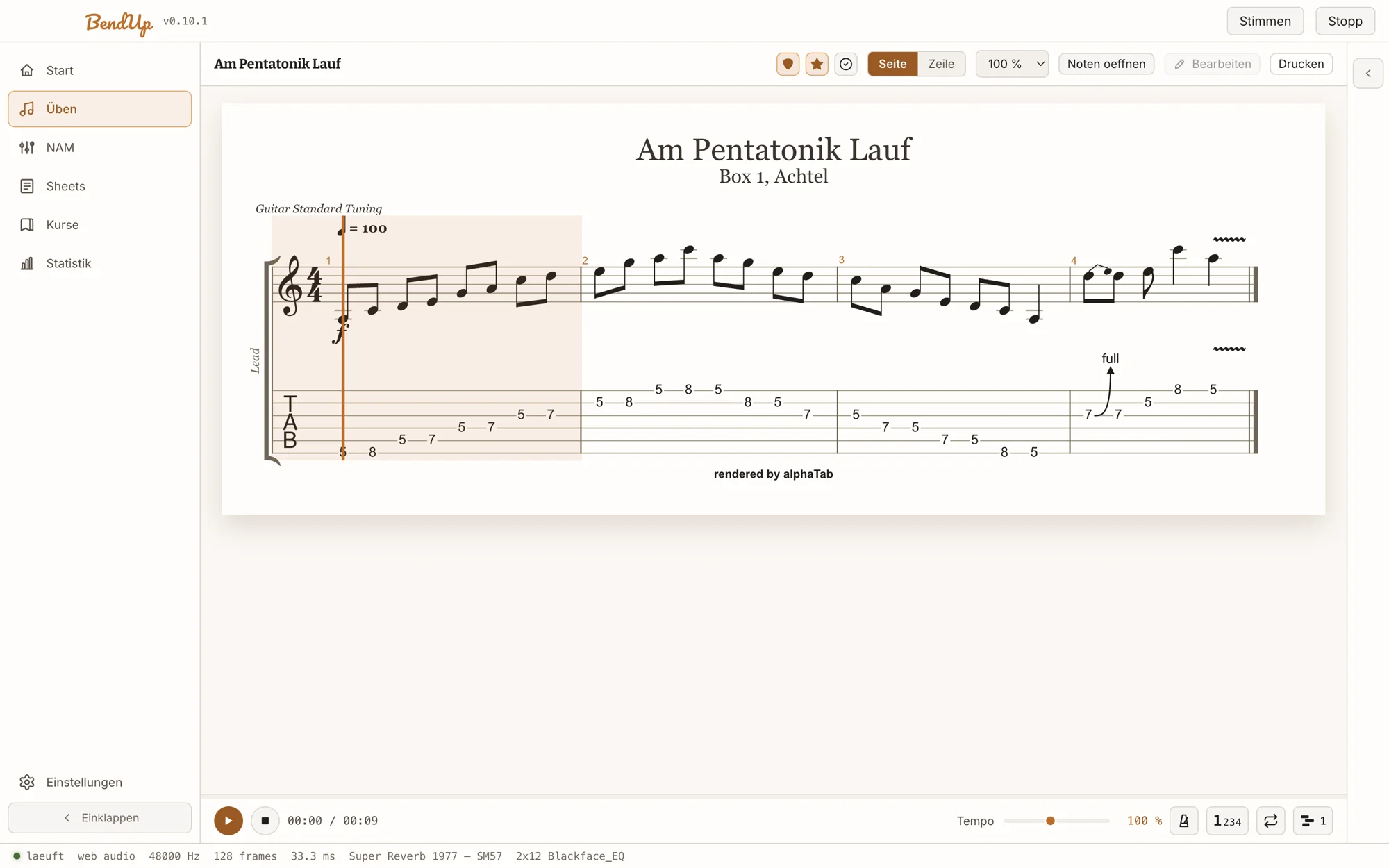The image size is (1389, 868).
Task: Stop playback with the square button
Action: (x=265, y=821)
